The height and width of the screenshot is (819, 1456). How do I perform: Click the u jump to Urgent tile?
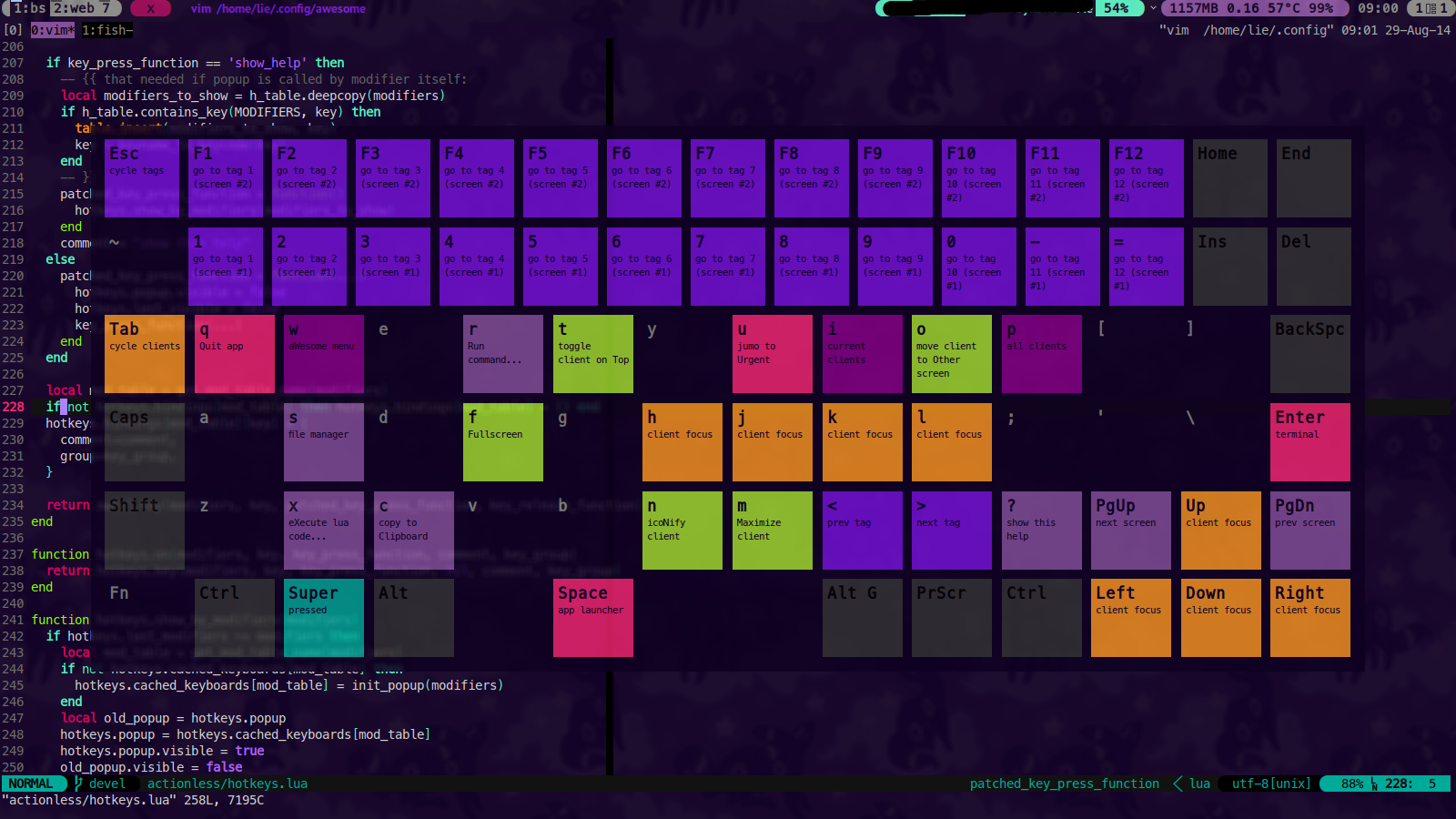773,354
